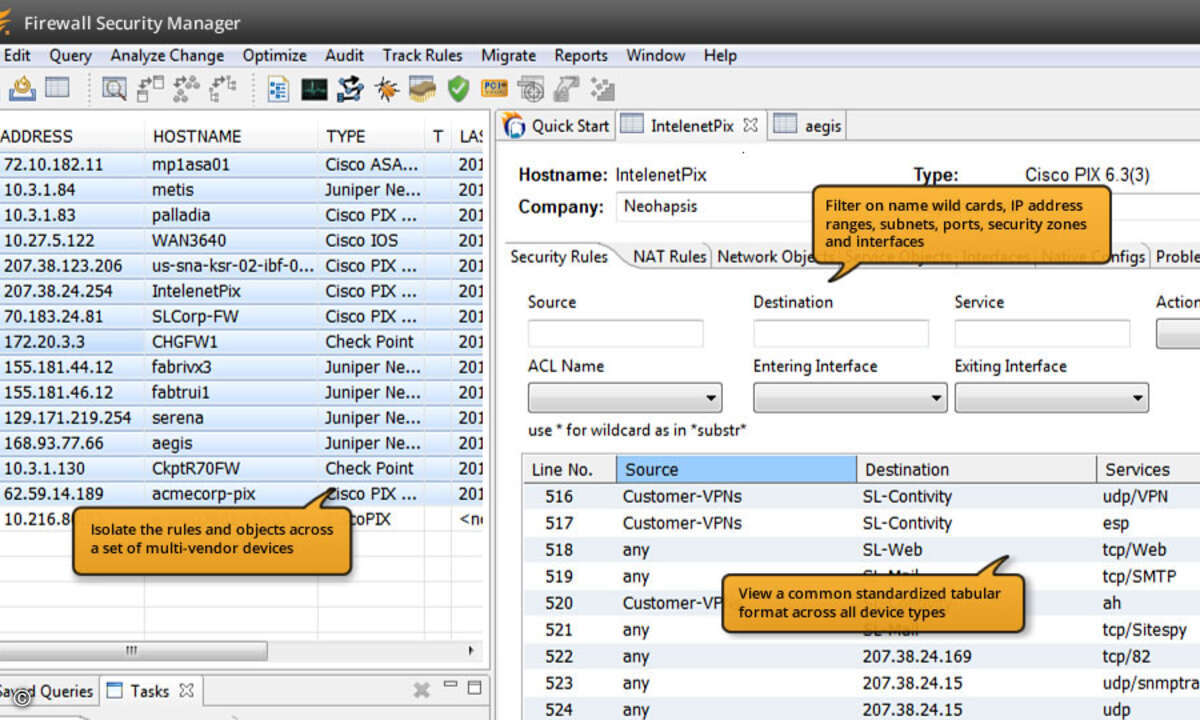Viewport: 1200px width, 720px height.
Task: Open the Track Rules menu
Action: pos(423,56)
